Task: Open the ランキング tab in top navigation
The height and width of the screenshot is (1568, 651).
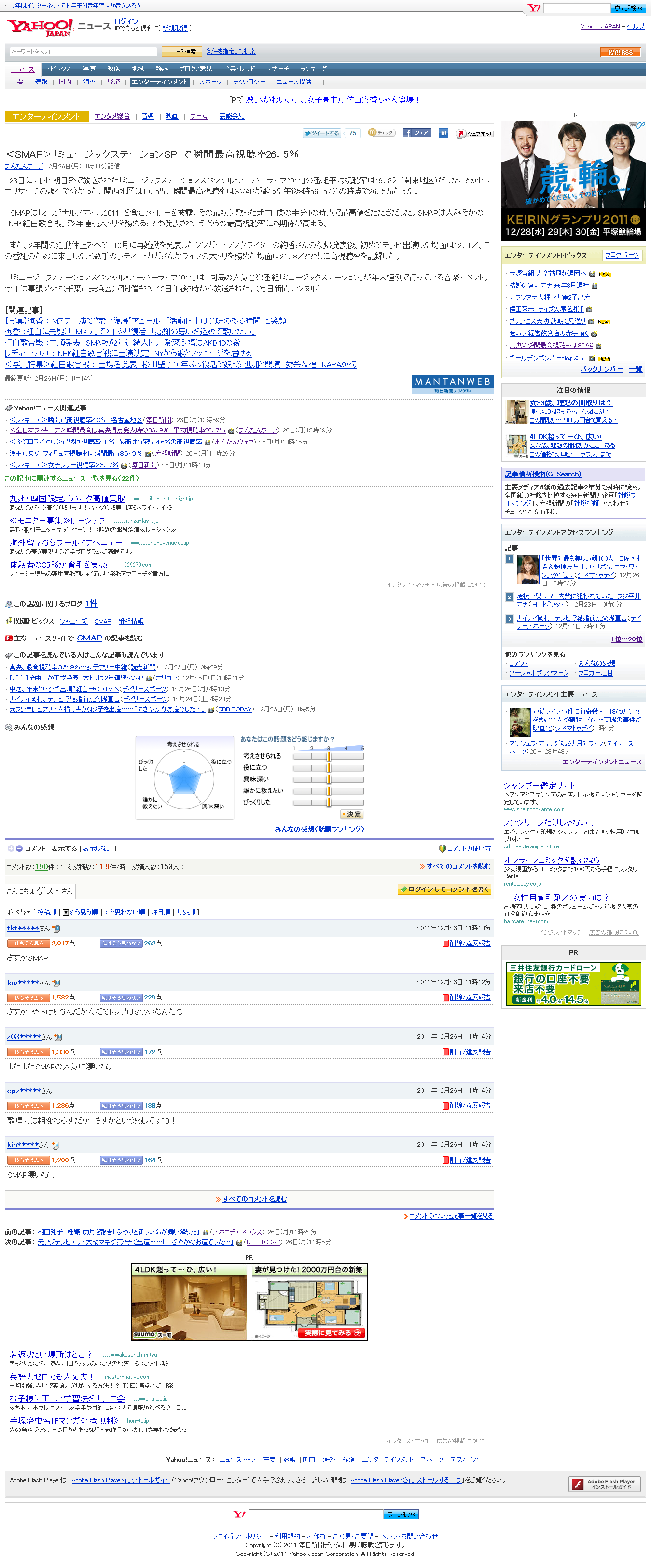Action: (x=313, y=69)
